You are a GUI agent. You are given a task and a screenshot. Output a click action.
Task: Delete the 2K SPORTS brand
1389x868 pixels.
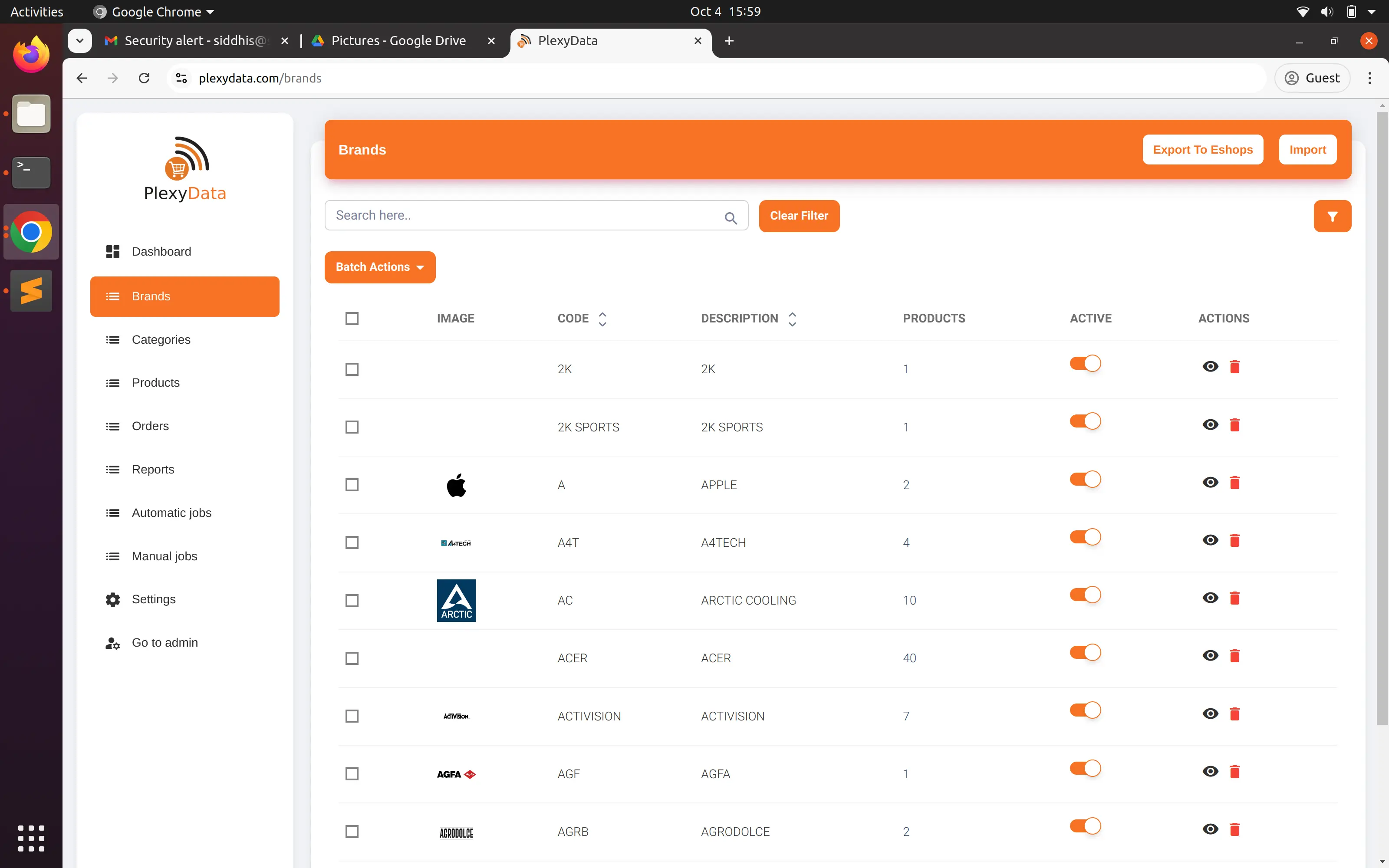coord(1234,424)
